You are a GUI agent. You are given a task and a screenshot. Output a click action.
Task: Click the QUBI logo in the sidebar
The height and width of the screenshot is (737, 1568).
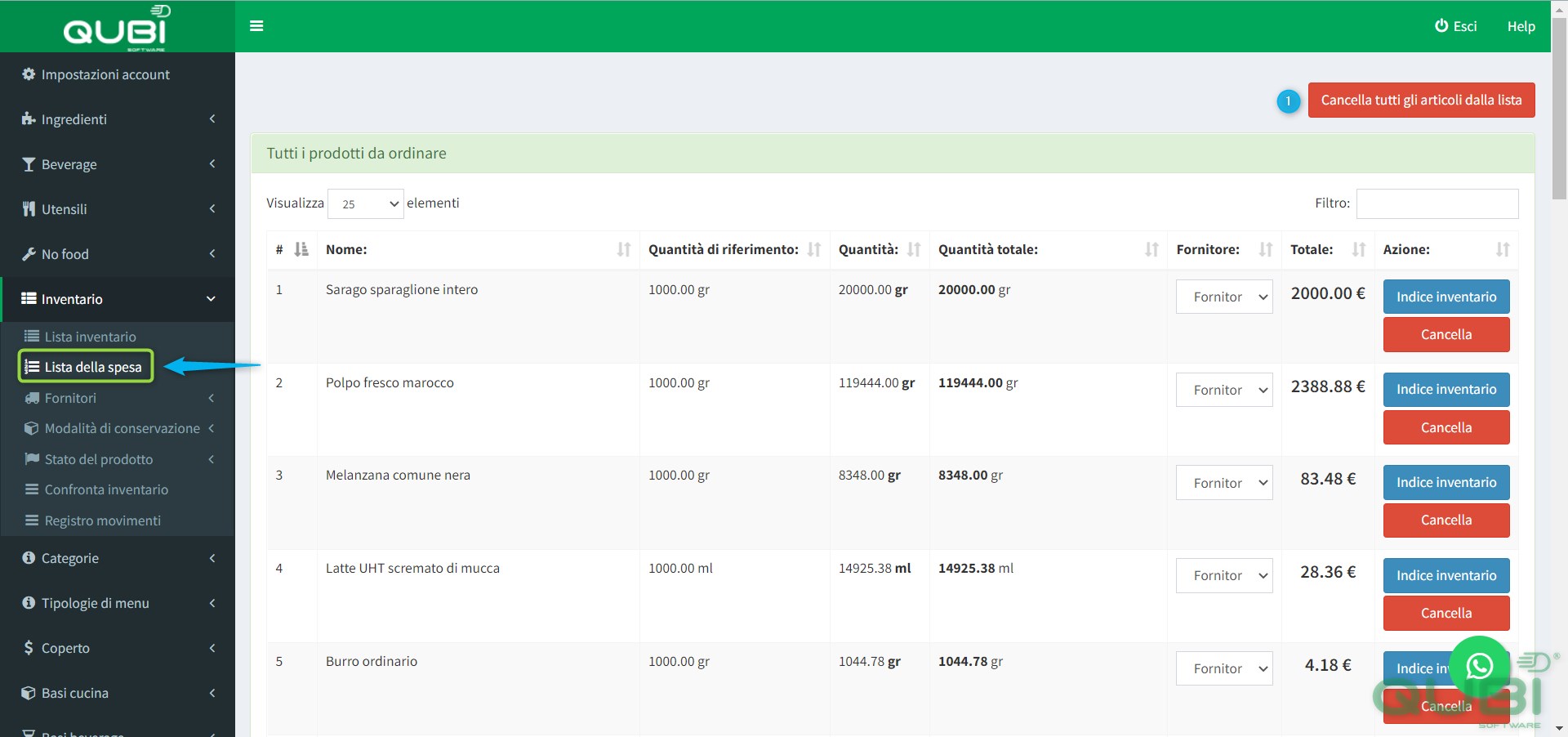click(117, 27)
